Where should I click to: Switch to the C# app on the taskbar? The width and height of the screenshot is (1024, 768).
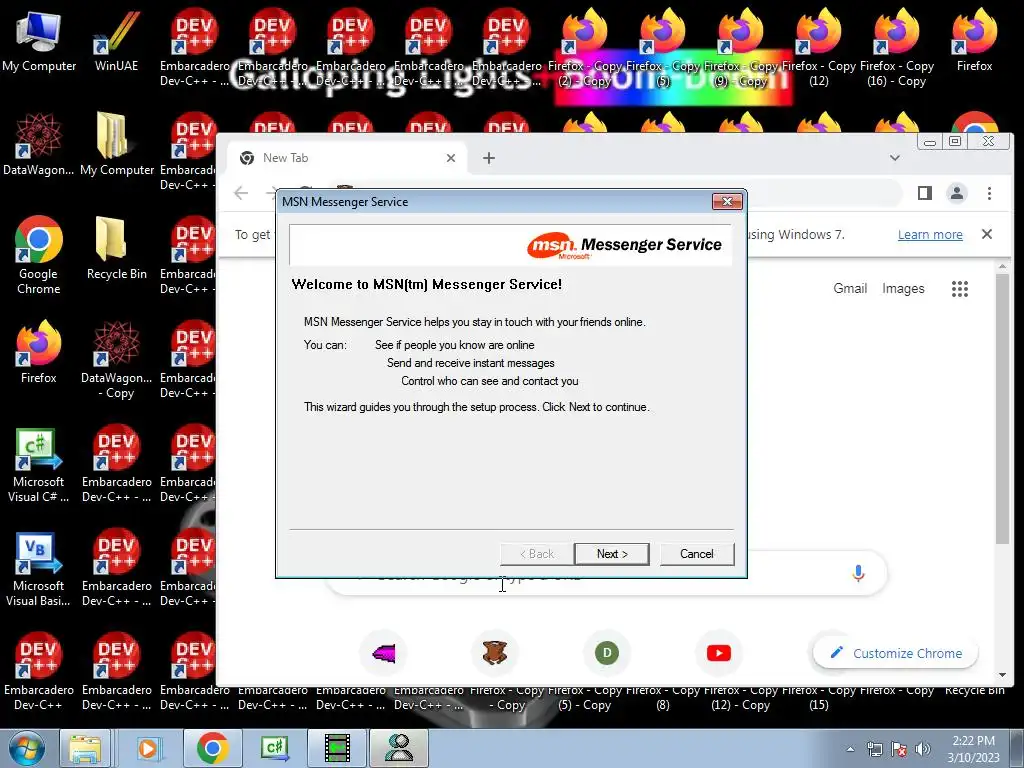pos(274,748)
